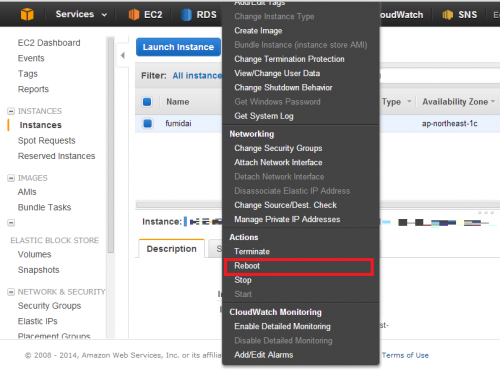The height and width of the screenshot is (370, 500).
Task: Open Security Groups in sidebar
Action: [x=49, y=306]
